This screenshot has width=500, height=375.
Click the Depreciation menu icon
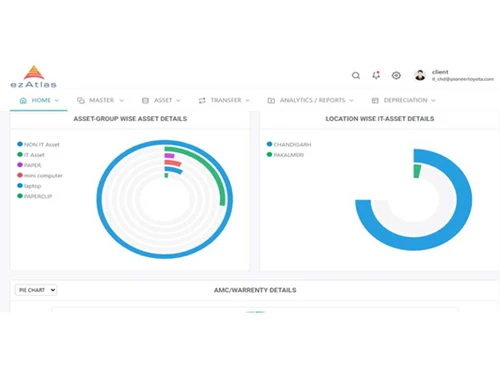pos(375,100)
